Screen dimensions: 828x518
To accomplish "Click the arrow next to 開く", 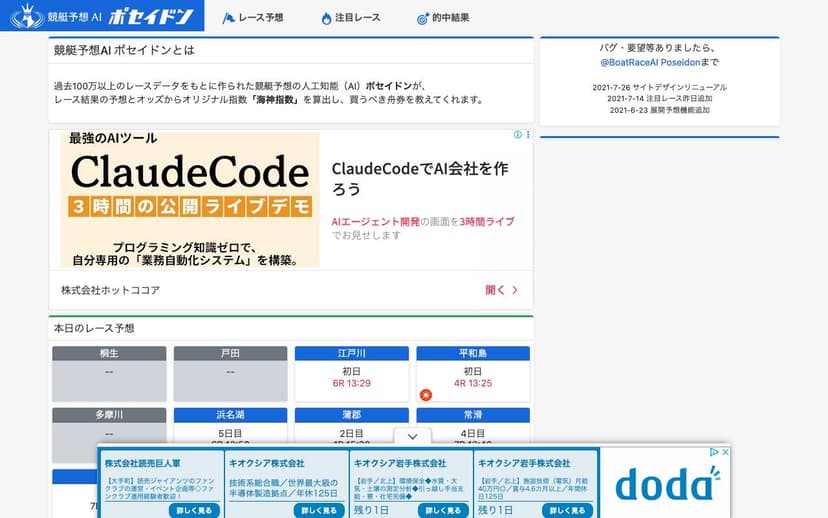I will point(515,290).
